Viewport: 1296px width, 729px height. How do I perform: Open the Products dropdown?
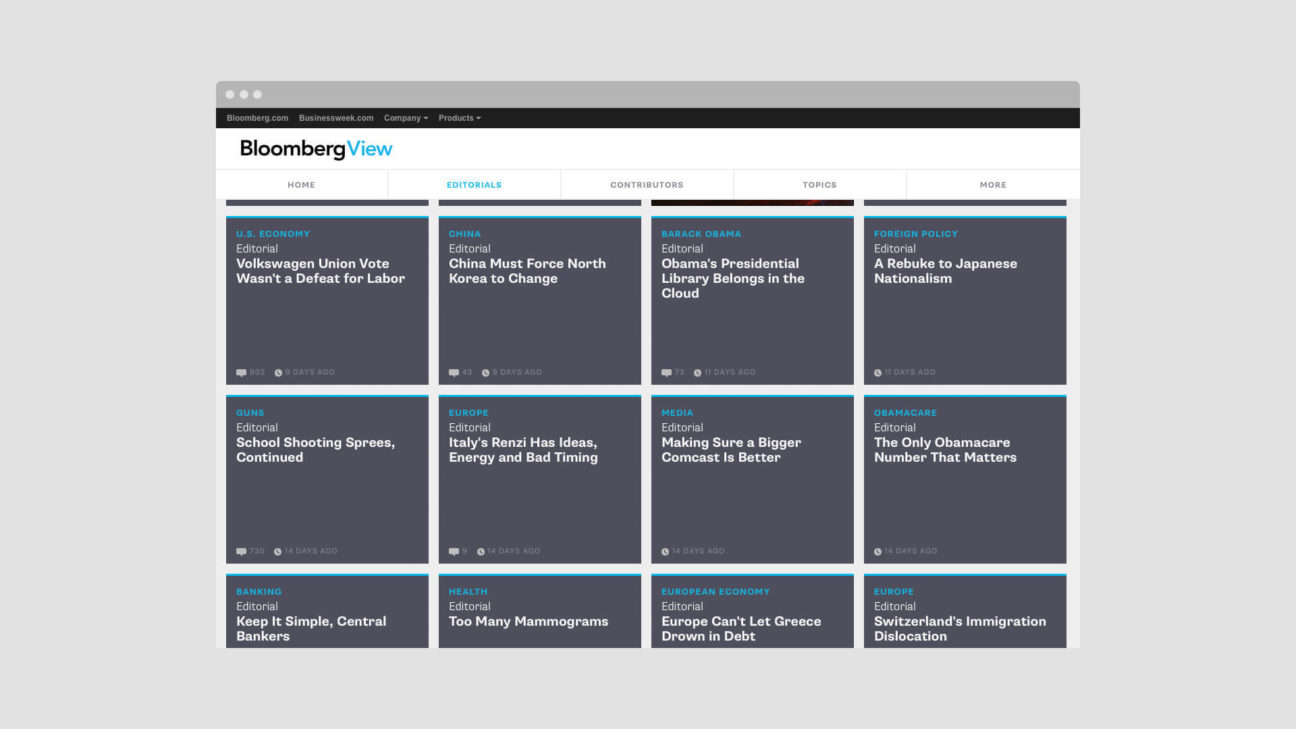coord(459,117)
